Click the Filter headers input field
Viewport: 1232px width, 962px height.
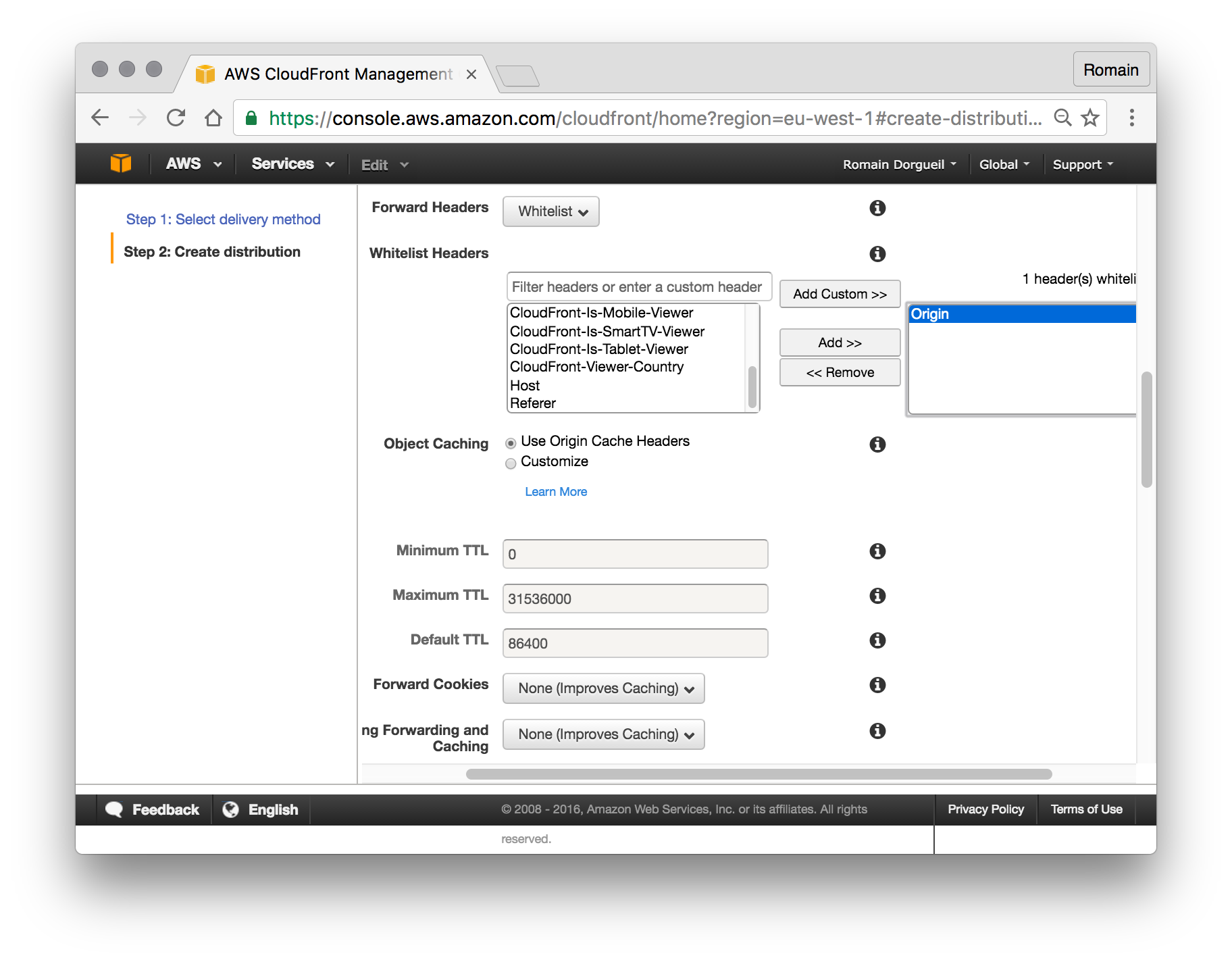pos(638,286)
